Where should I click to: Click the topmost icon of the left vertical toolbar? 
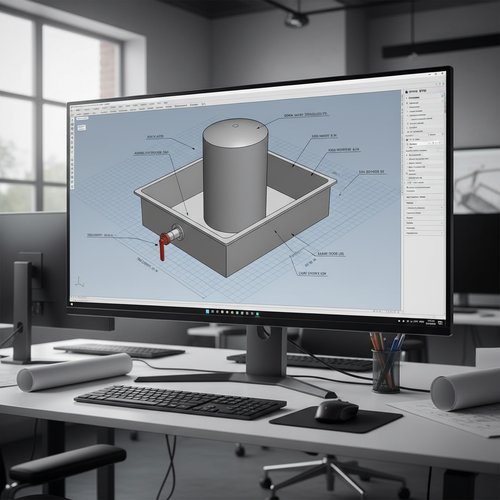pyautogui.click(x=72, y=120)
